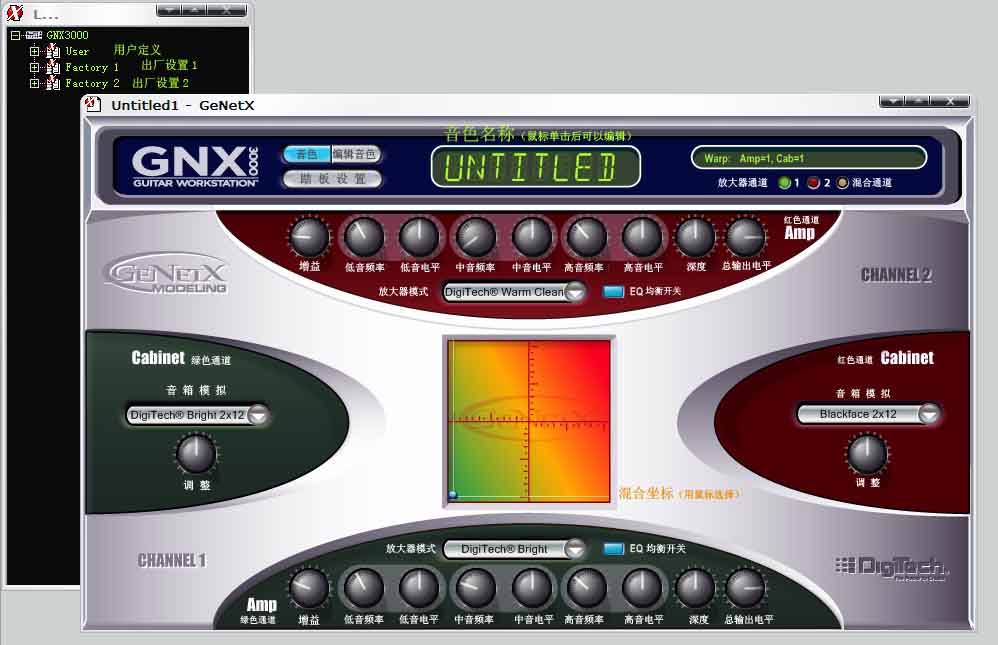Collapse the GNX3000 root node

[x=15, y=36]
